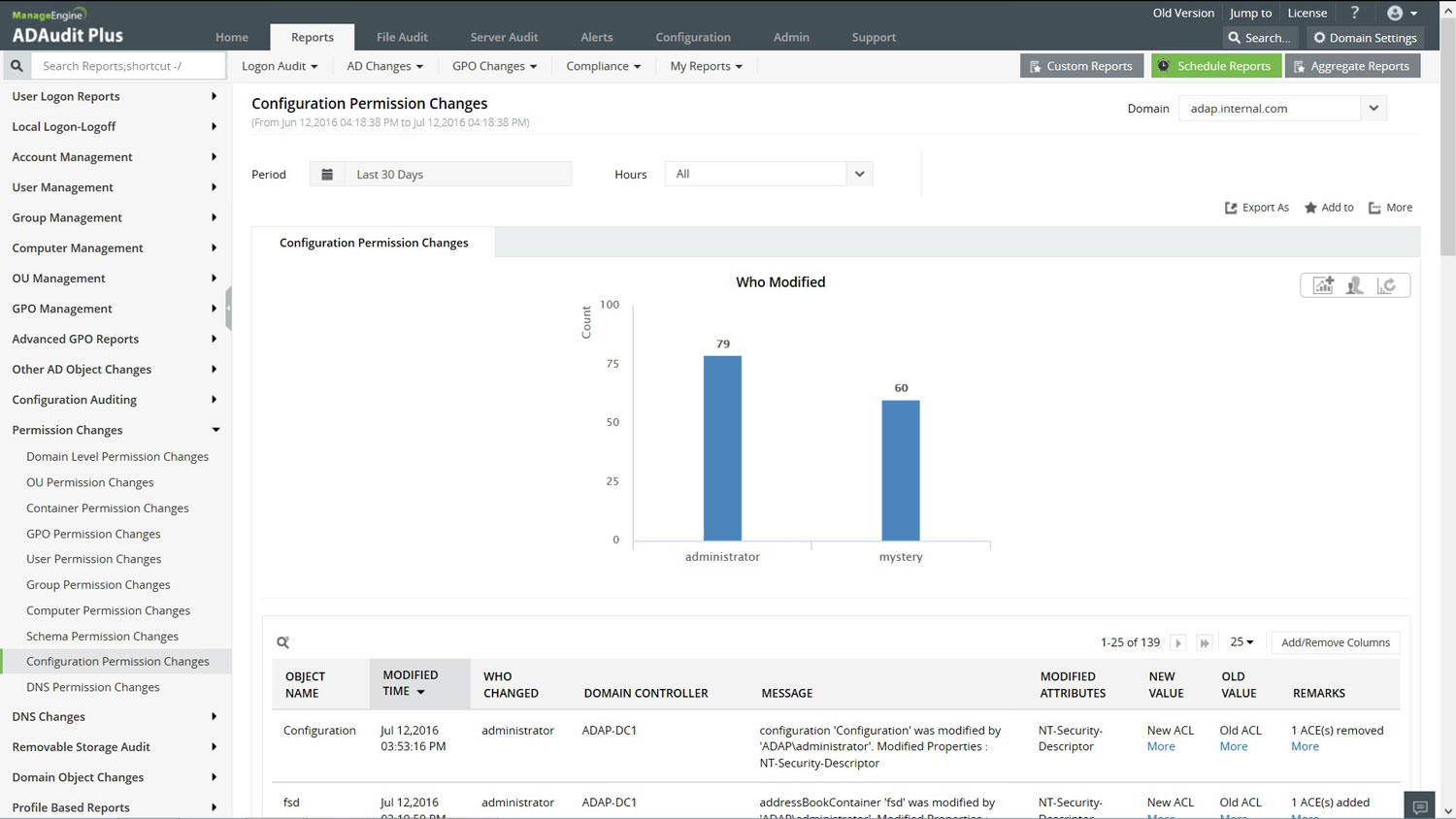Click the Export As option

[x=1257, y=208]
